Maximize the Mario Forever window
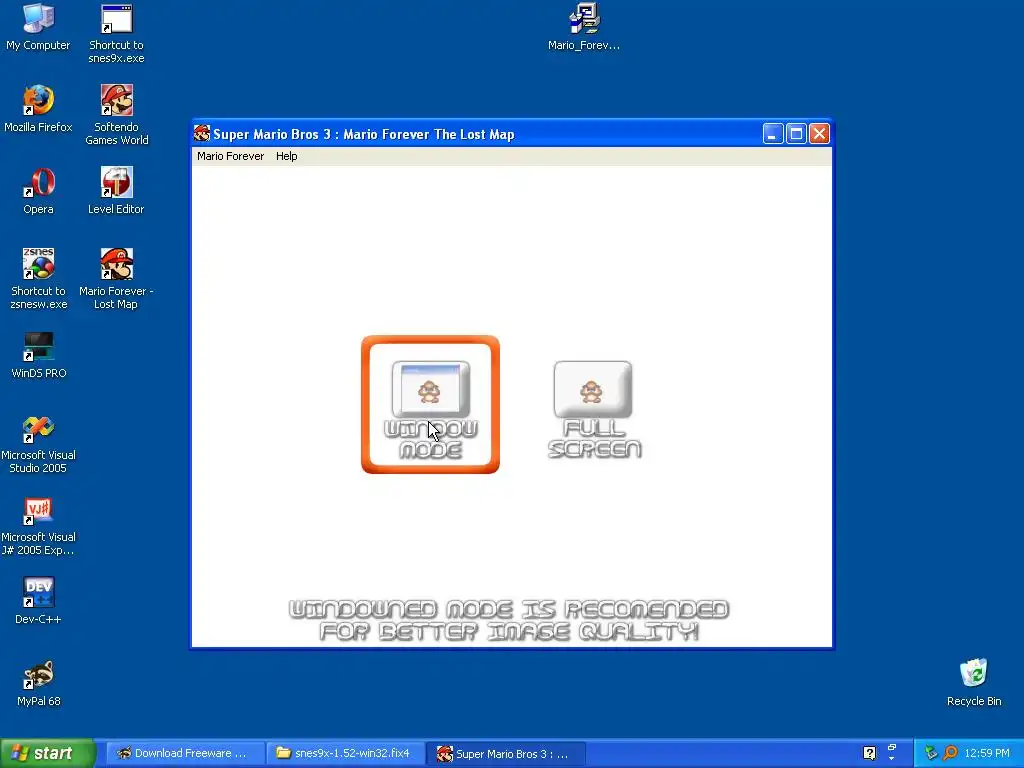The height and width of the screenshot is (768, 1024). [796, 134]
